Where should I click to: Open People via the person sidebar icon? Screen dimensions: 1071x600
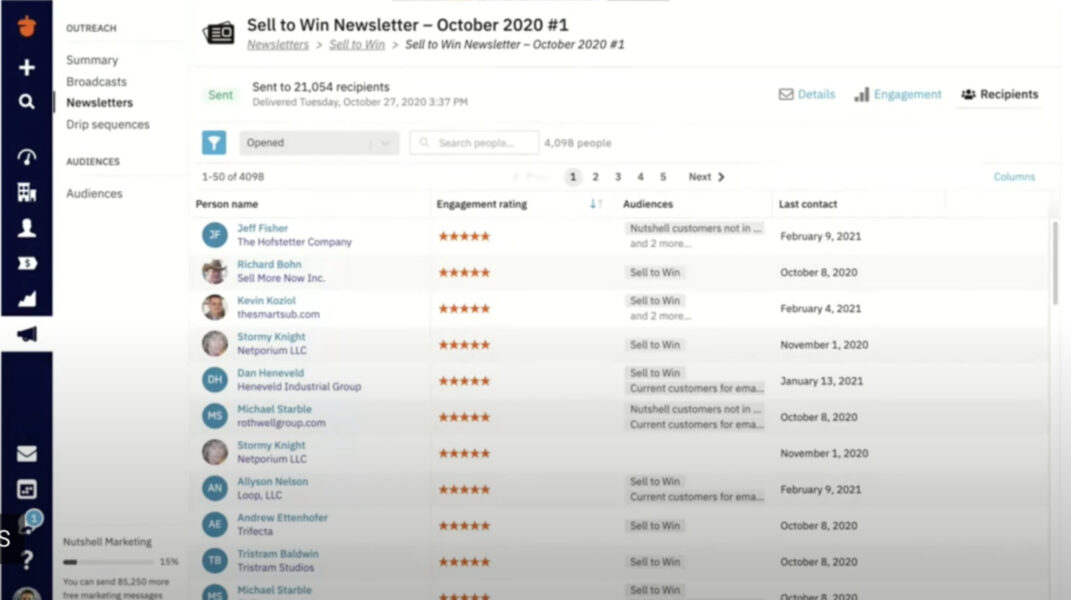click(x=27, y=228)
